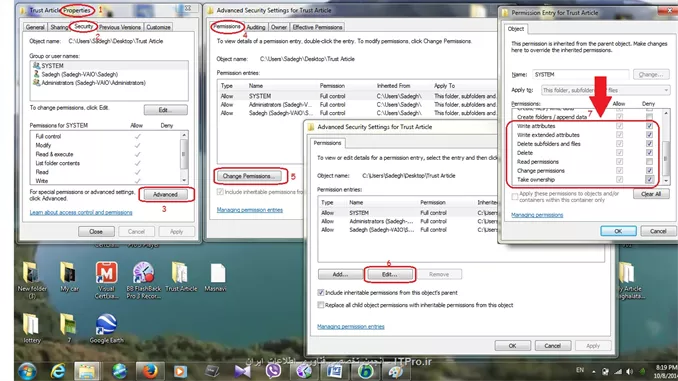Check Apply these permissions to objects only
Screen dimensions: 678x381
point(515,197)
